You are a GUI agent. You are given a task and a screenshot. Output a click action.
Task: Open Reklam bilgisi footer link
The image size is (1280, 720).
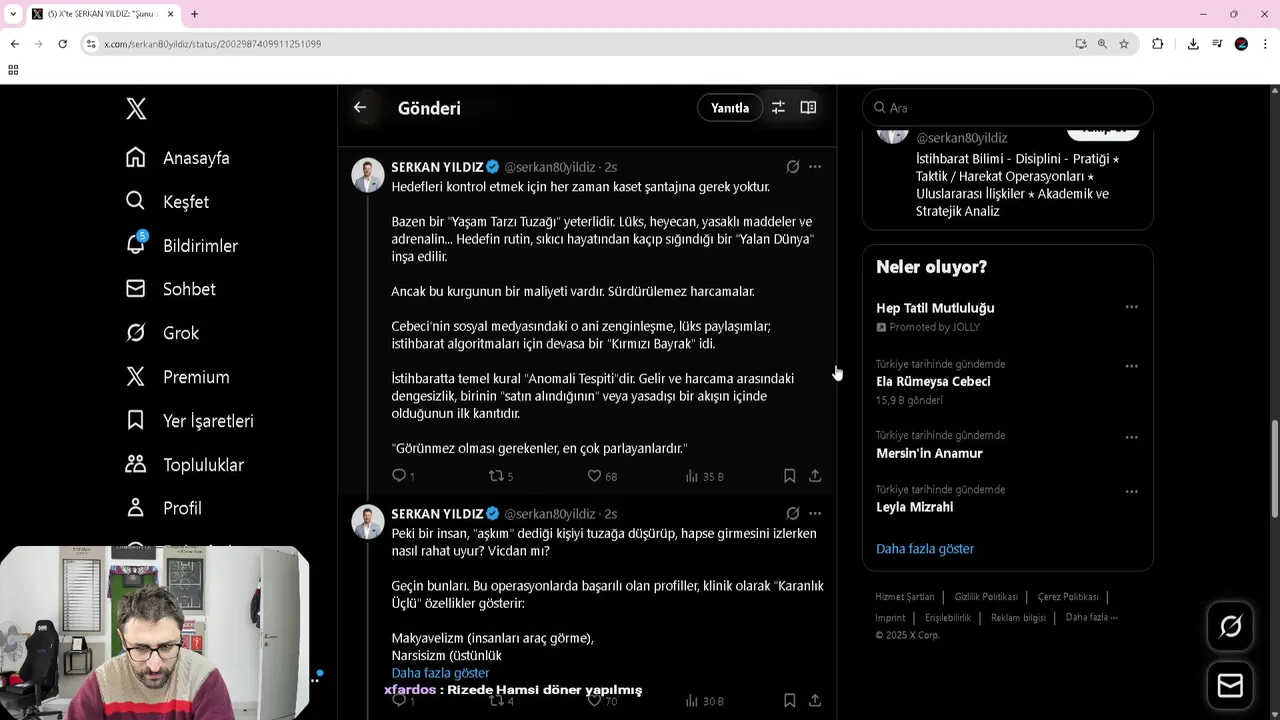point(1018,618)
